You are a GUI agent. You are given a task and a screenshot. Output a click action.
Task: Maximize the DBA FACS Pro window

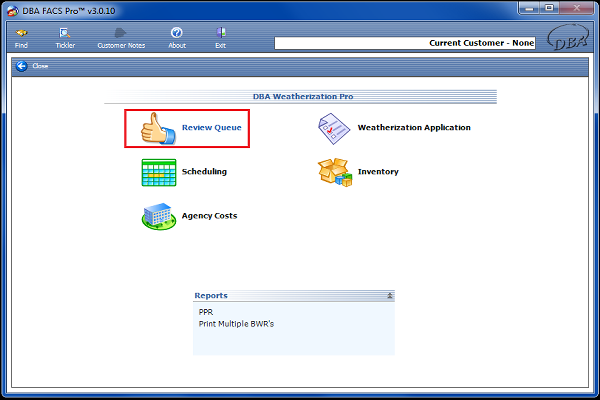coord(549,8)
